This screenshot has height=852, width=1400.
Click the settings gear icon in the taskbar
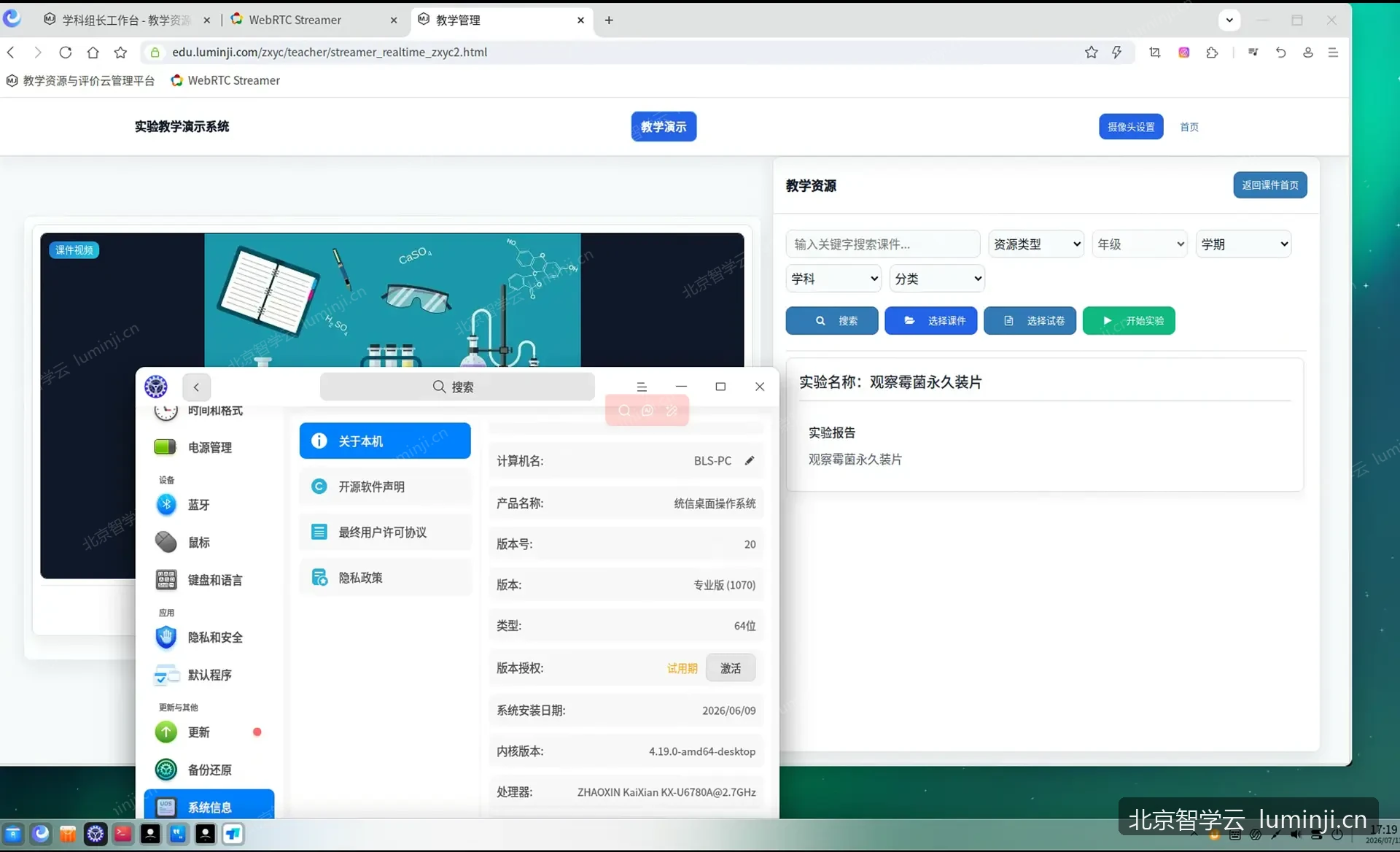[96, 834]
